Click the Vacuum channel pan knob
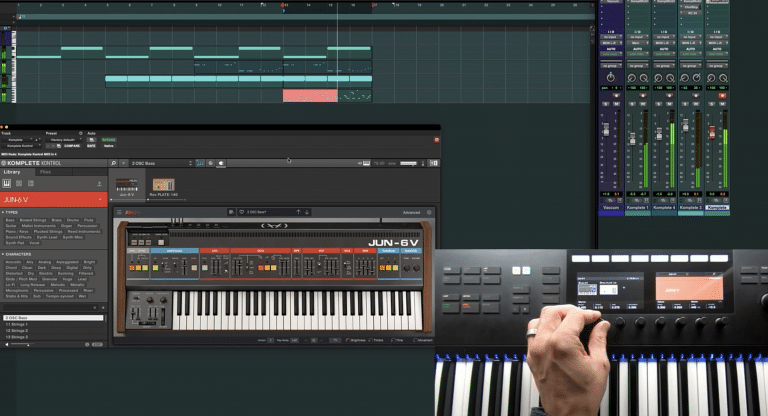The image size is (768, 416). pos(611,77)
